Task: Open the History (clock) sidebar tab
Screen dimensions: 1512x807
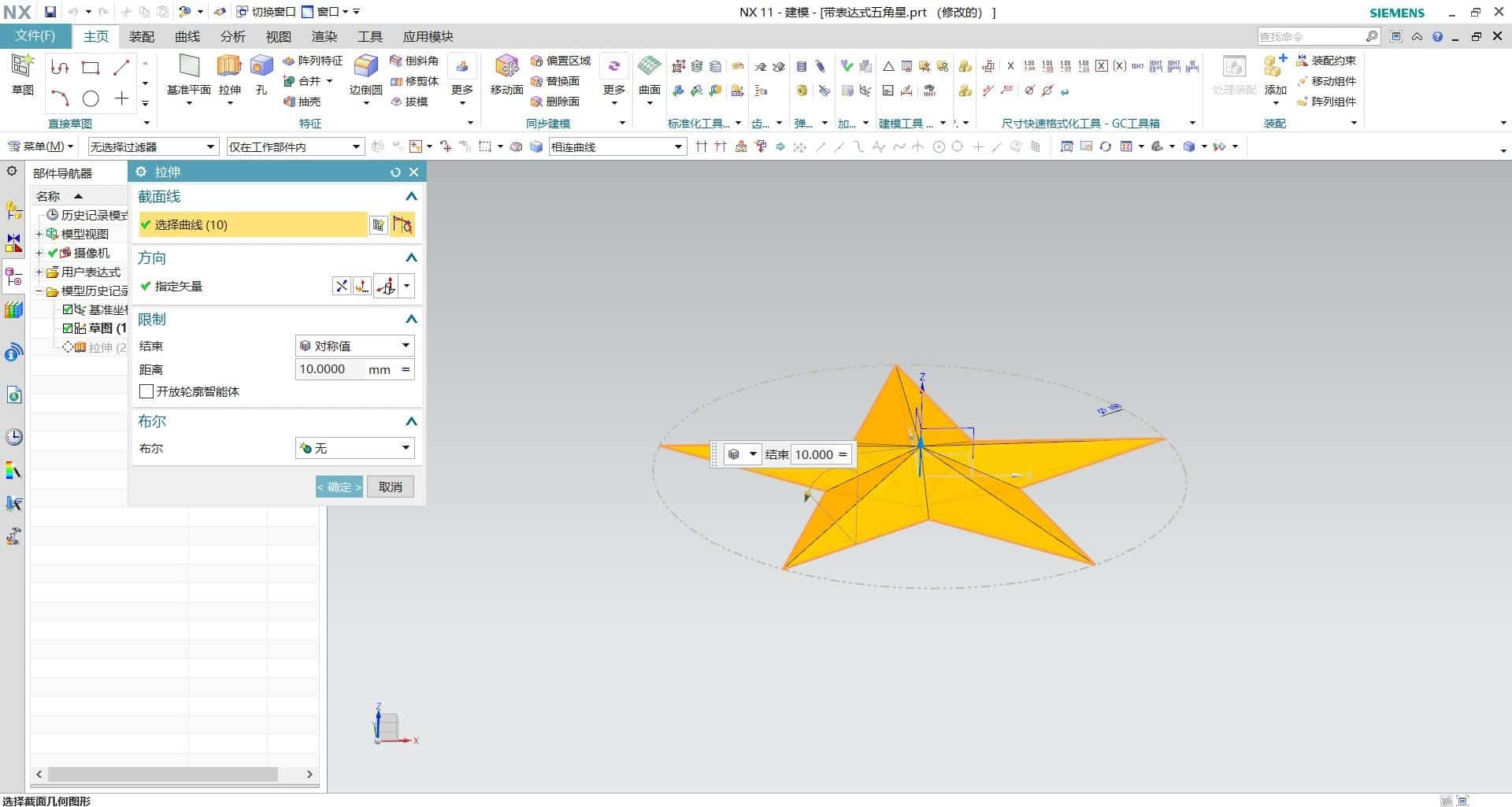Action: click(13, 437)
